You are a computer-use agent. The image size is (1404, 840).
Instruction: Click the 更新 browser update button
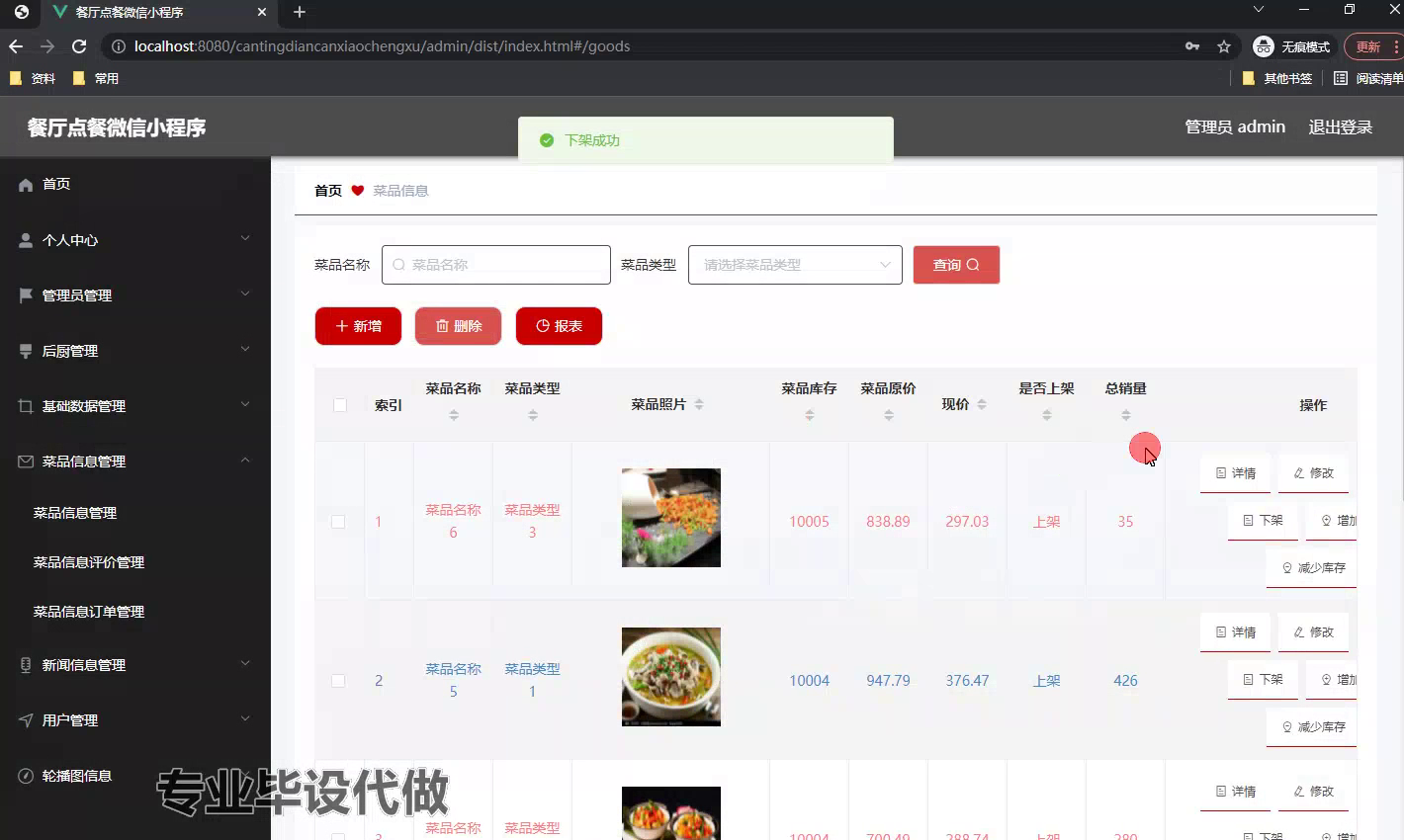coord(1373,46)
